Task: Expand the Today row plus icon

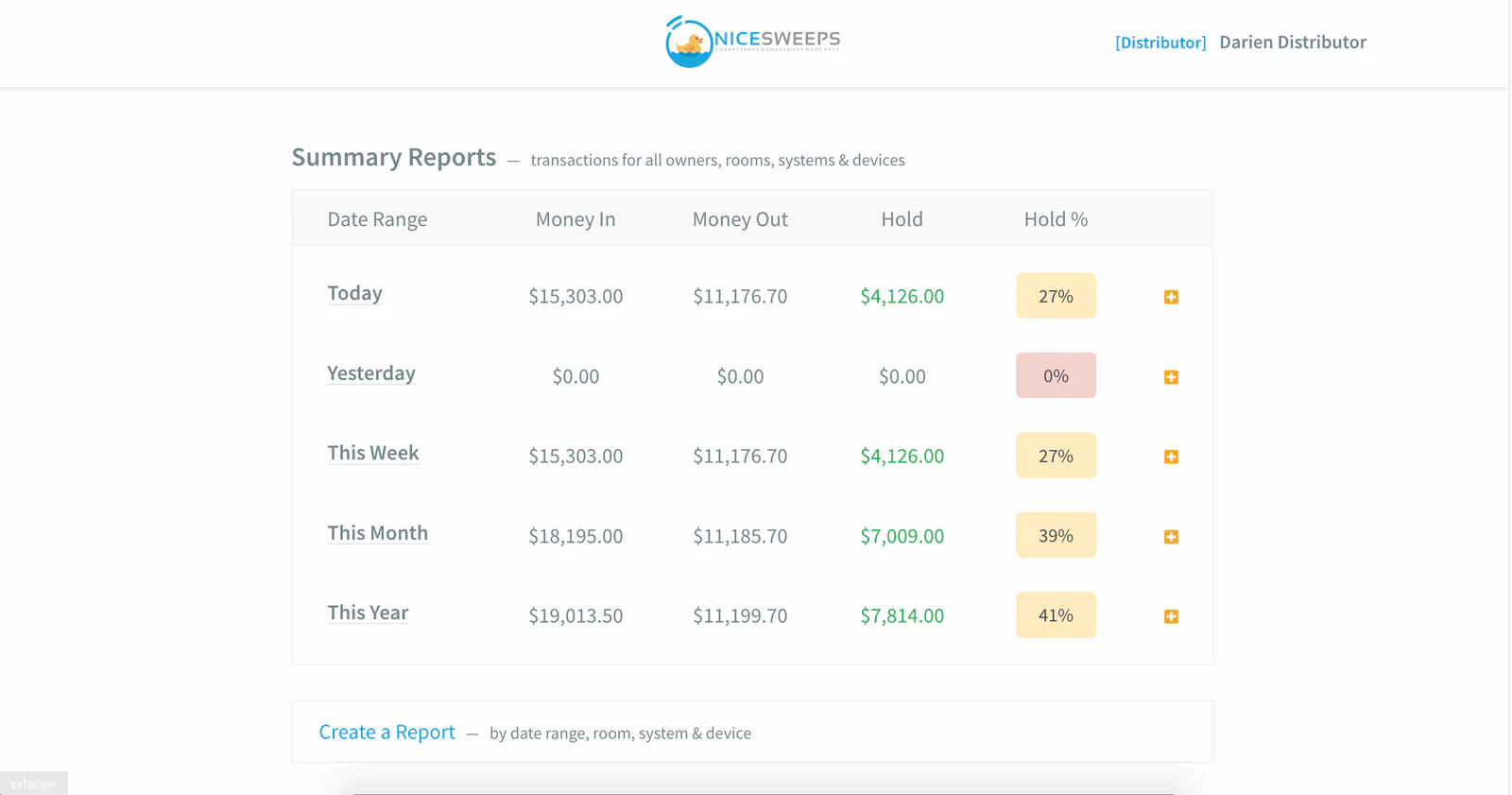Action: [1171, 297]
